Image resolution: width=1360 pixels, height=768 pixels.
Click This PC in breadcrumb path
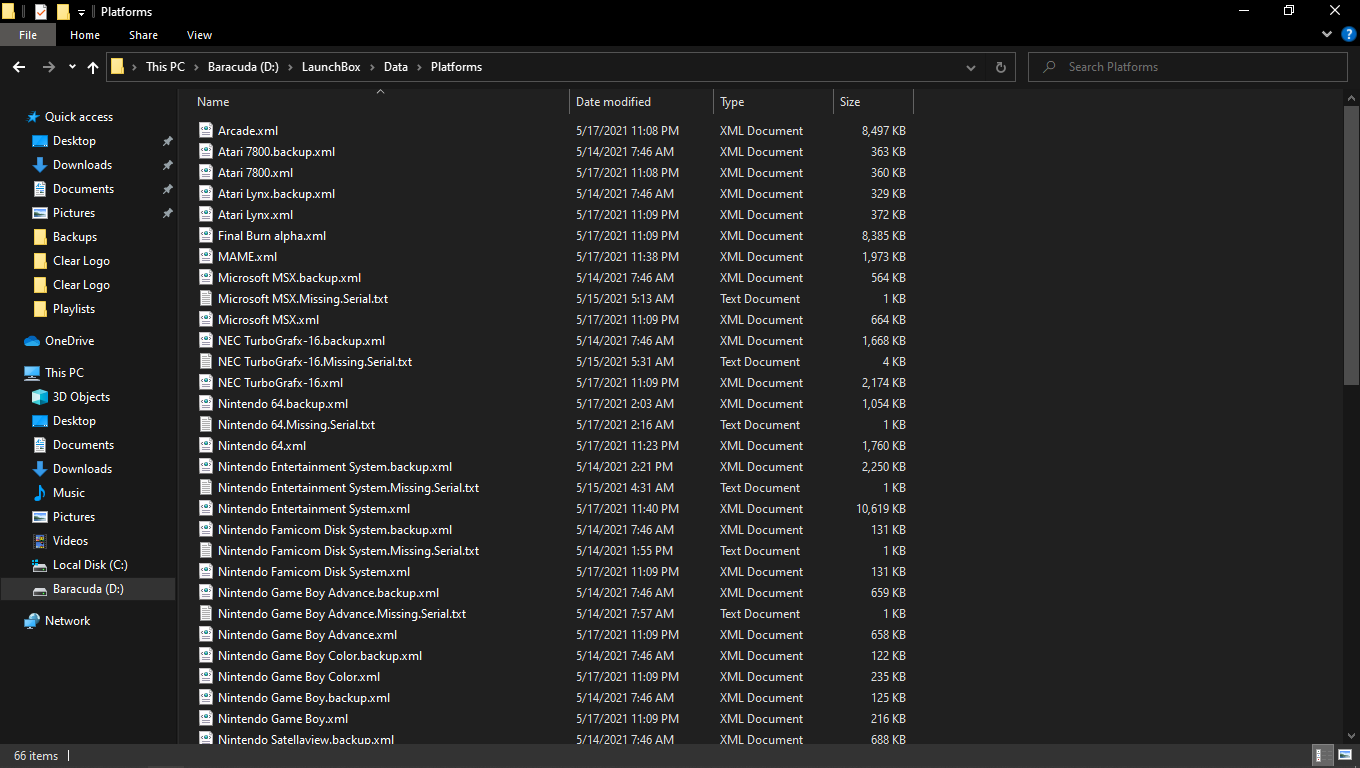coord(165,67)
